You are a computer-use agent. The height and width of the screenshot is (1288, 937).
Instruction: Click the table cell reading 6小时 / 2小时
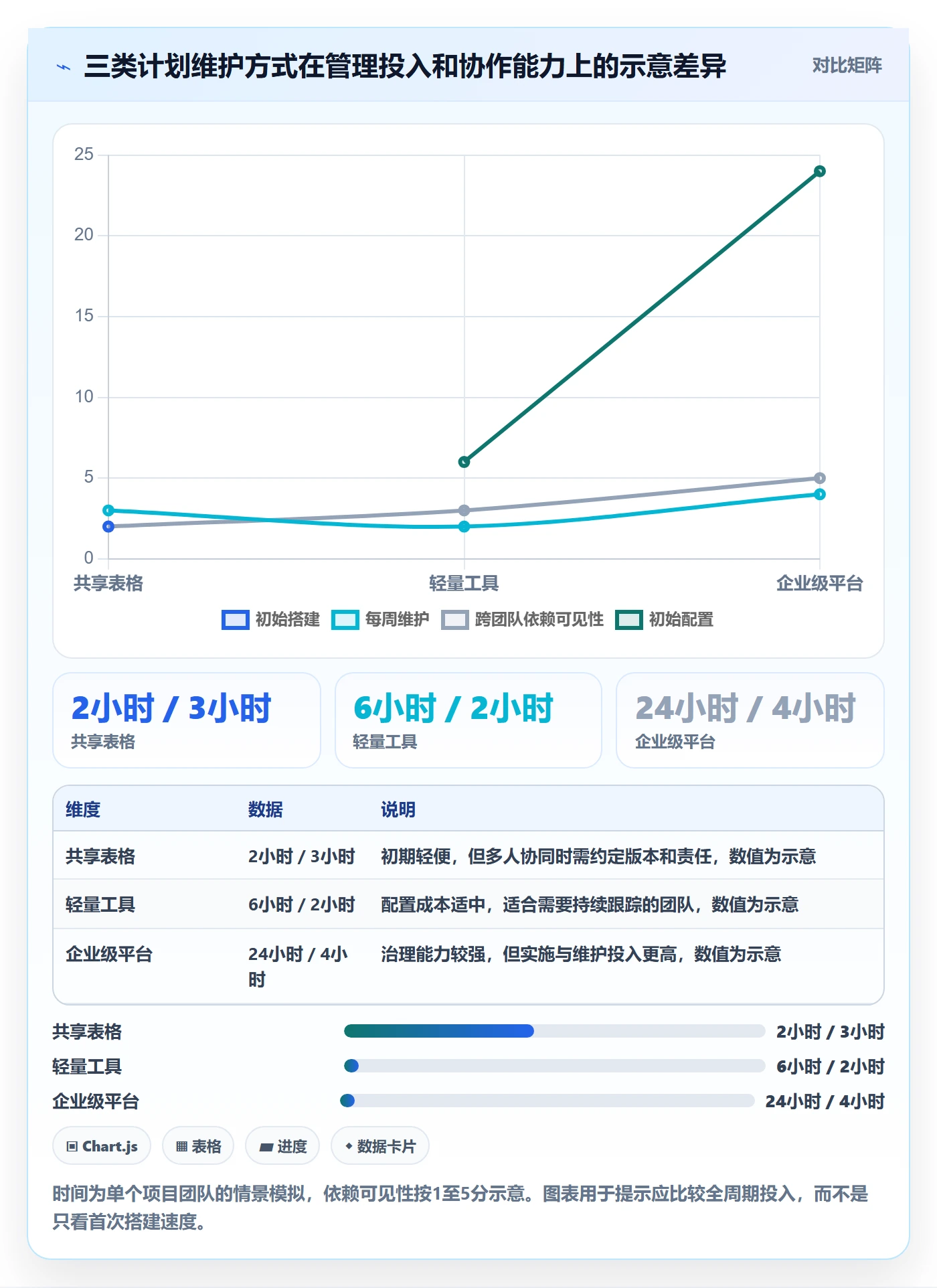pyautogui.click(x=302, y=904)
